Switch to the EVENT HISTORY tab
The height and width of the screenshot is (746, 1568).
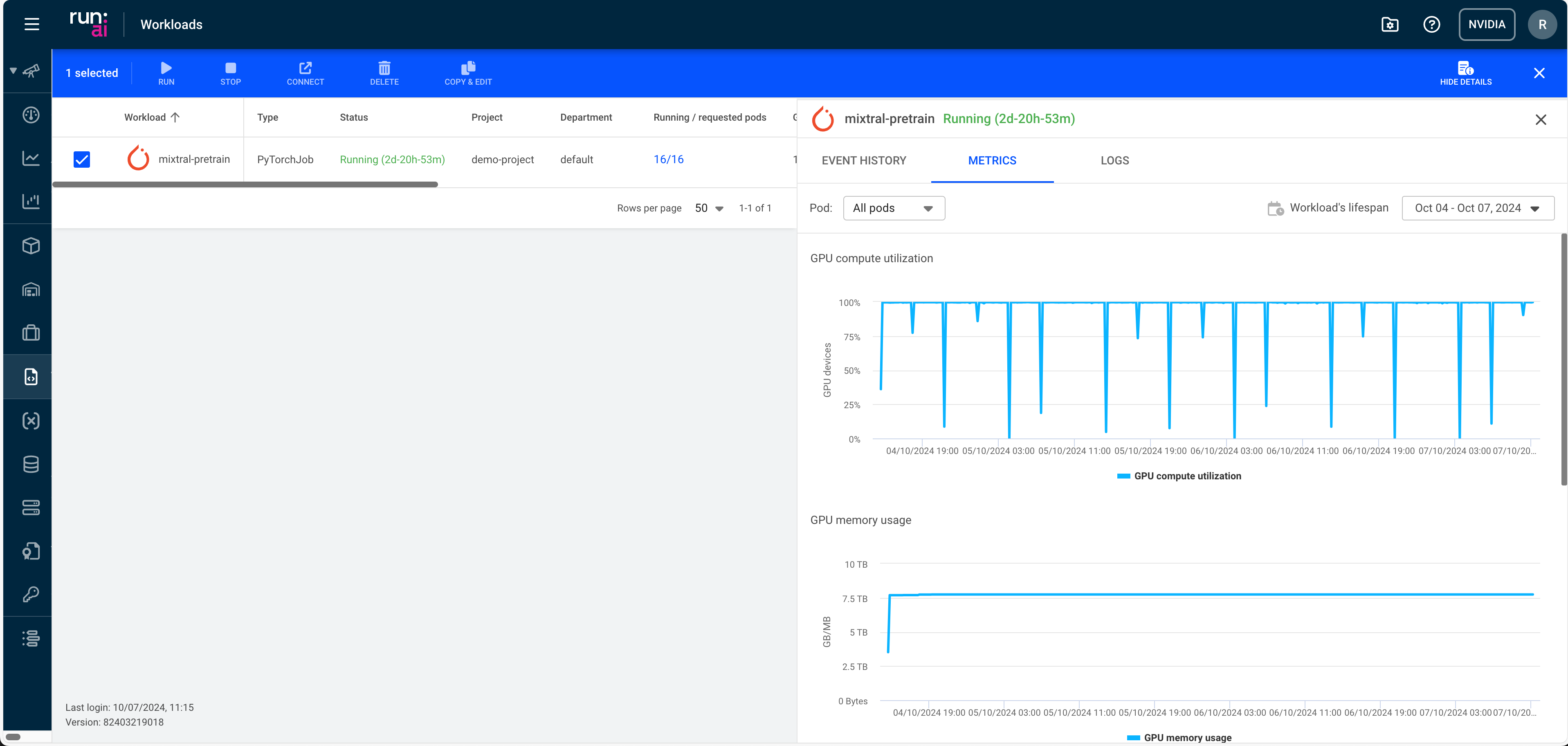click(x=864, y=161)
